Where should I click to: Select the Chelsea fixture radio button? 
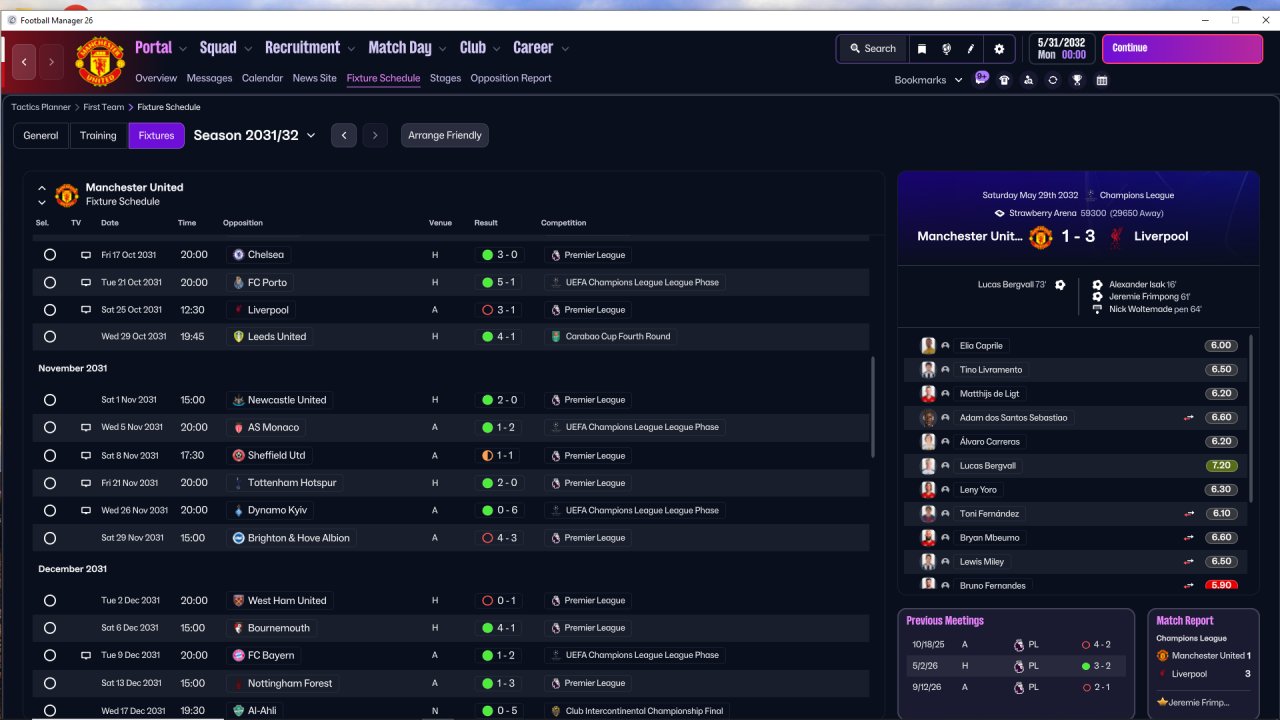click(x=50, y=255)
